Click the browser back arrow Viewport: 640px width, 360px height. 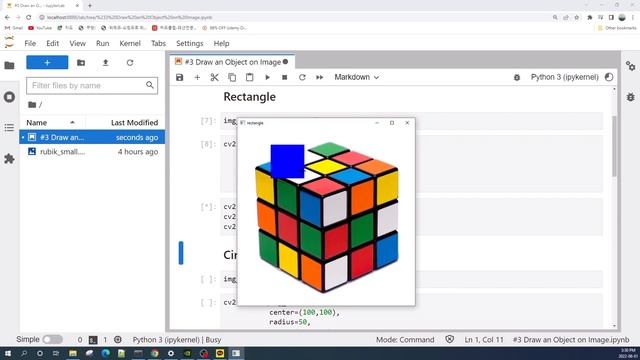click(x=7, y=18)
